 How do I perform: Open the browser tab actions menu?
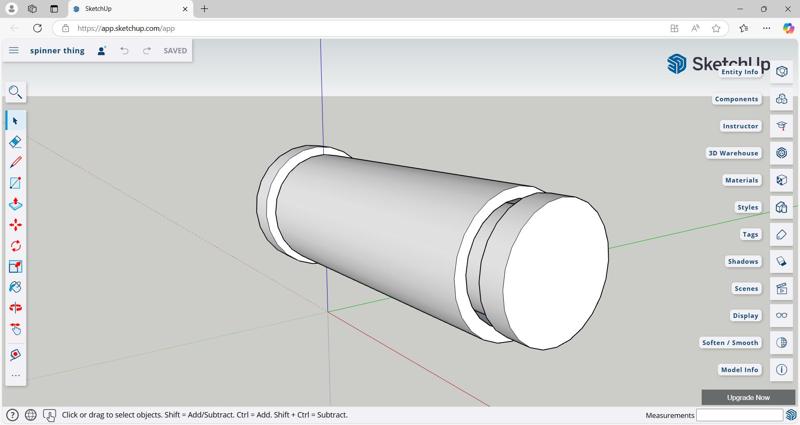54,9
